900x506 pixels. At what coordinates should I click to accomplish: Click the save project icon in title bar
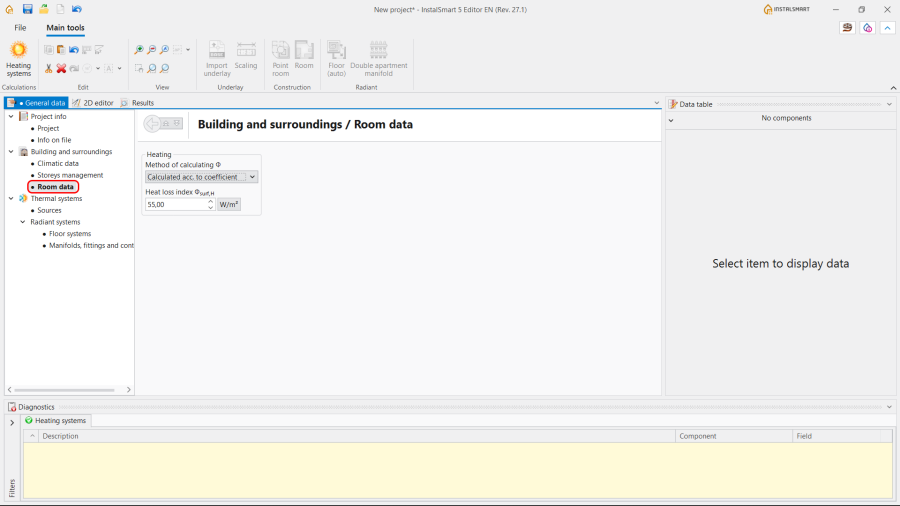coord(27,9)
